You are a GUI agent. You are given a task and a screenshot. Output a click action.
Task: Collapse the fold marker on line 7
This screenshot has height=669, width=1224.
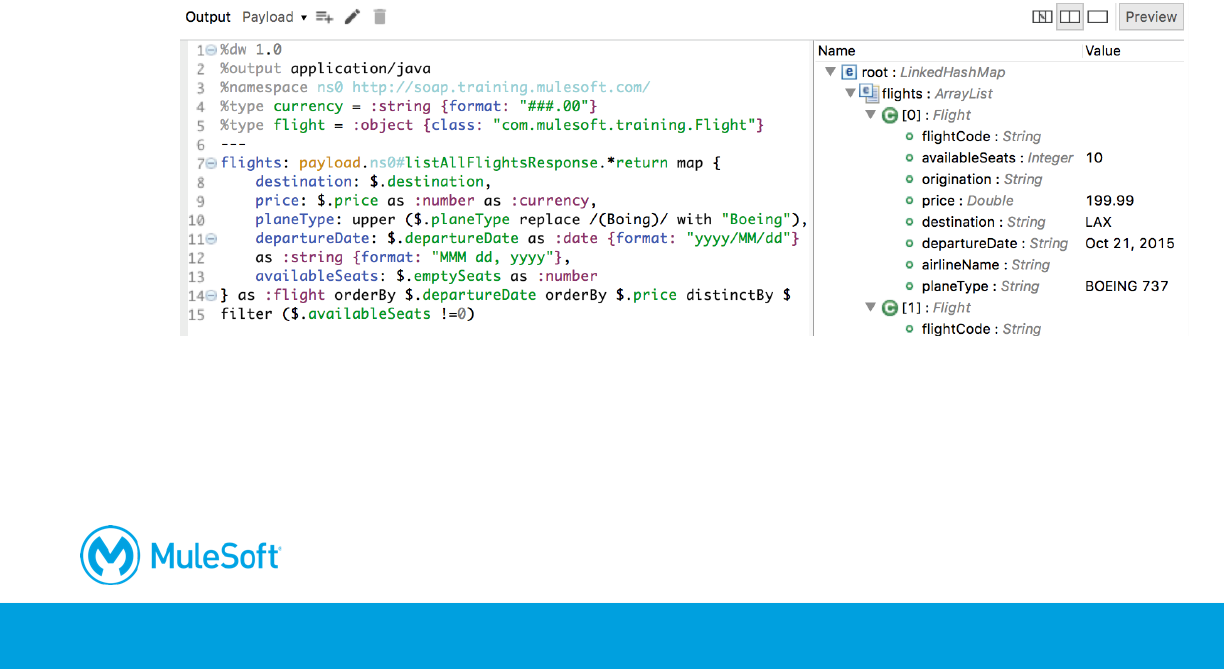click(x=211, y=163)
